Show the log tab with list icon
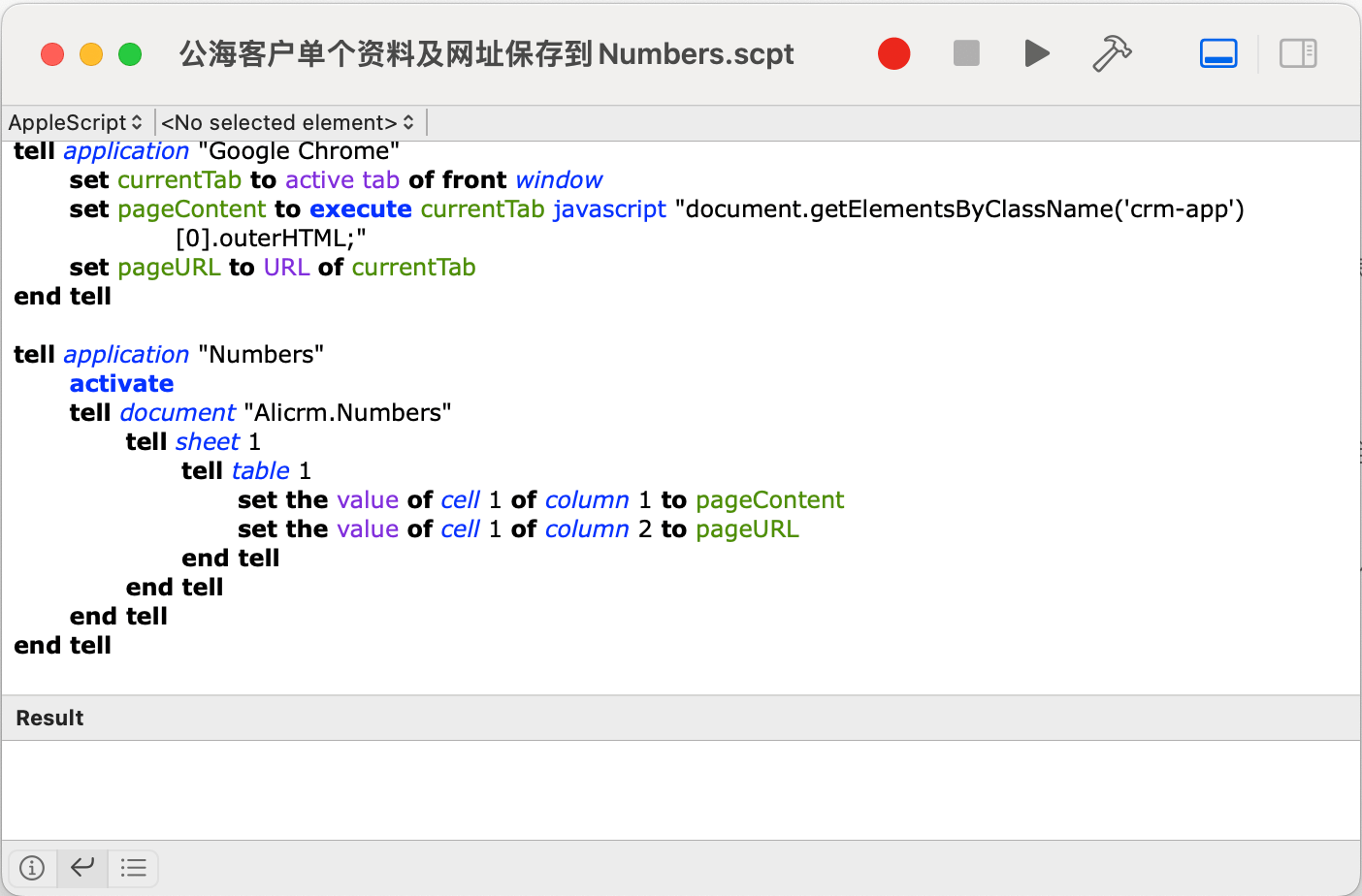Image resolution: width=1362 pixels, height=896 pixels. pos(133,868)
